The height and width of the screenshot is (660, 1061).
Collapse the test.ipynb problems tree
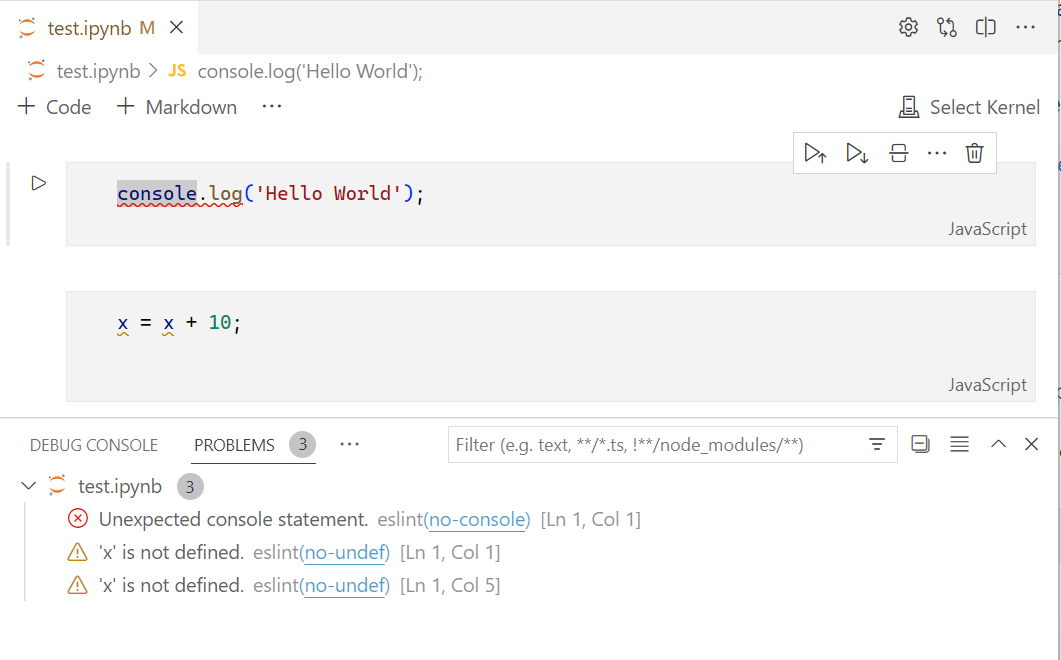(29, 487)
